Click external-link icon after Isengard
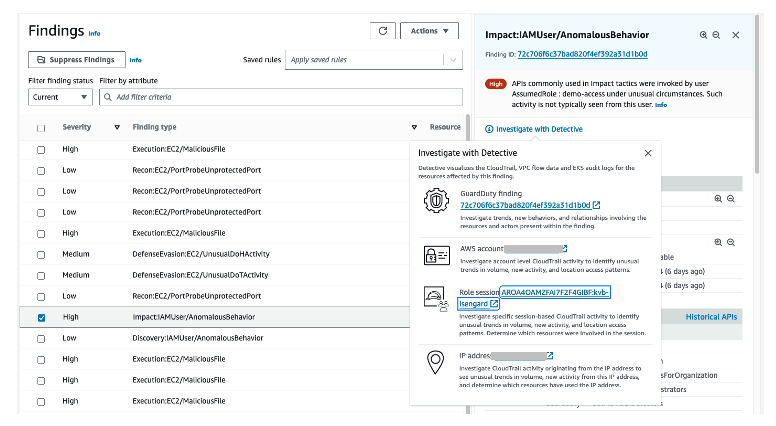The width and height of the screenshot is (776, 426). click(x=493, y=304)
